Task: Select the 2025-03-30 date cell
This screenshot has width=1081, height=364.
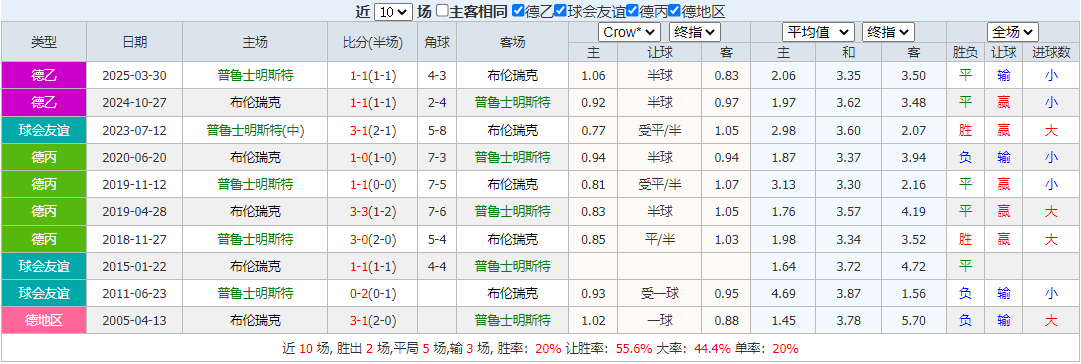Action: (134, 76)
